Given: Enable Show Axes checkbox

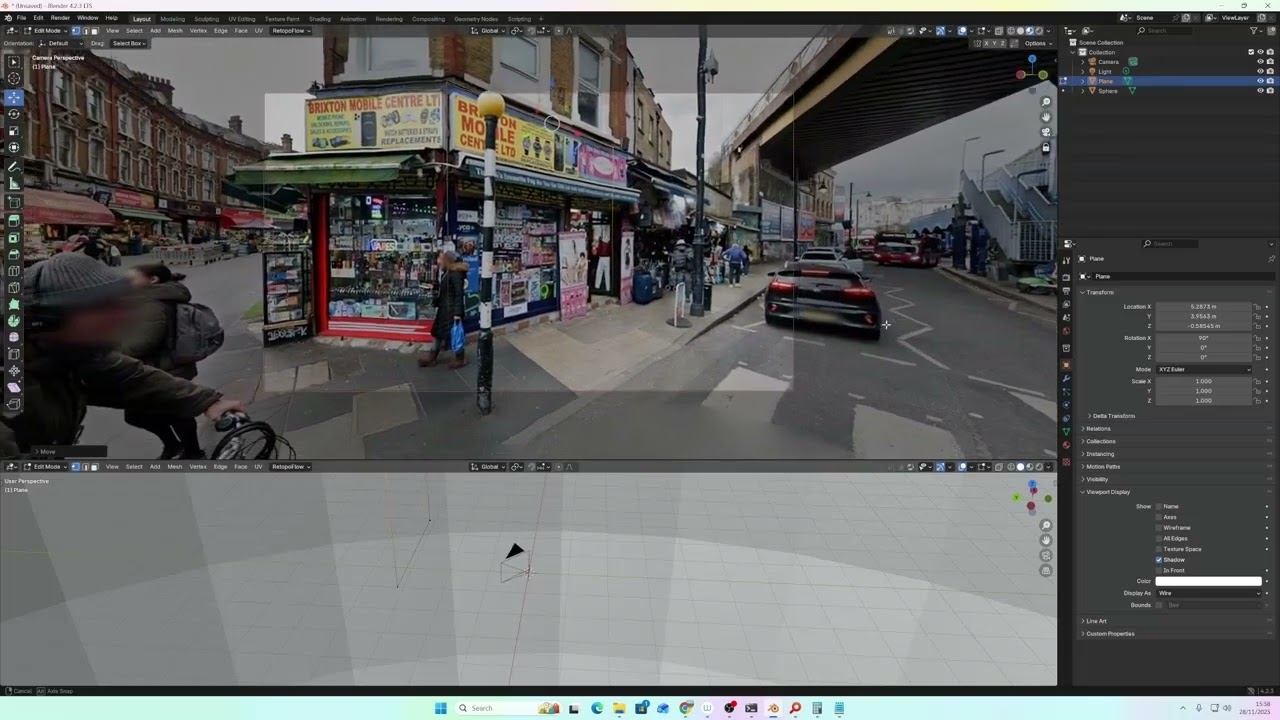Looking at the screenshot, I should point(1159,517).
